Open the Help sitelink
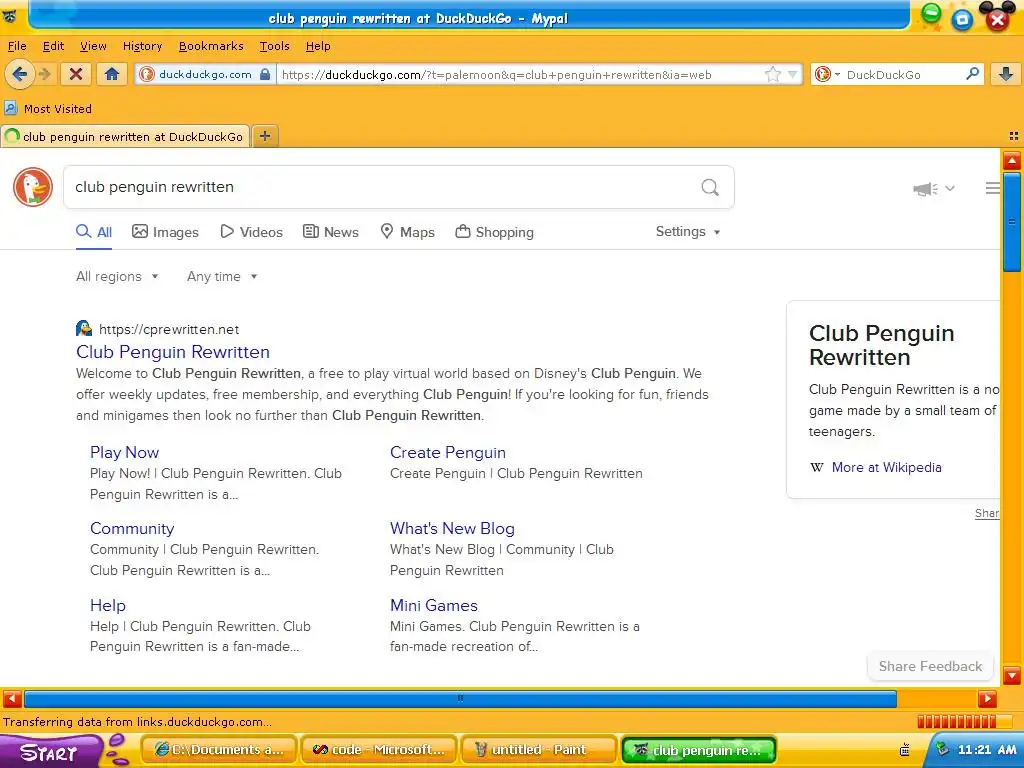Viewport: 1024px width, 768px height. (x=108, y=605)
